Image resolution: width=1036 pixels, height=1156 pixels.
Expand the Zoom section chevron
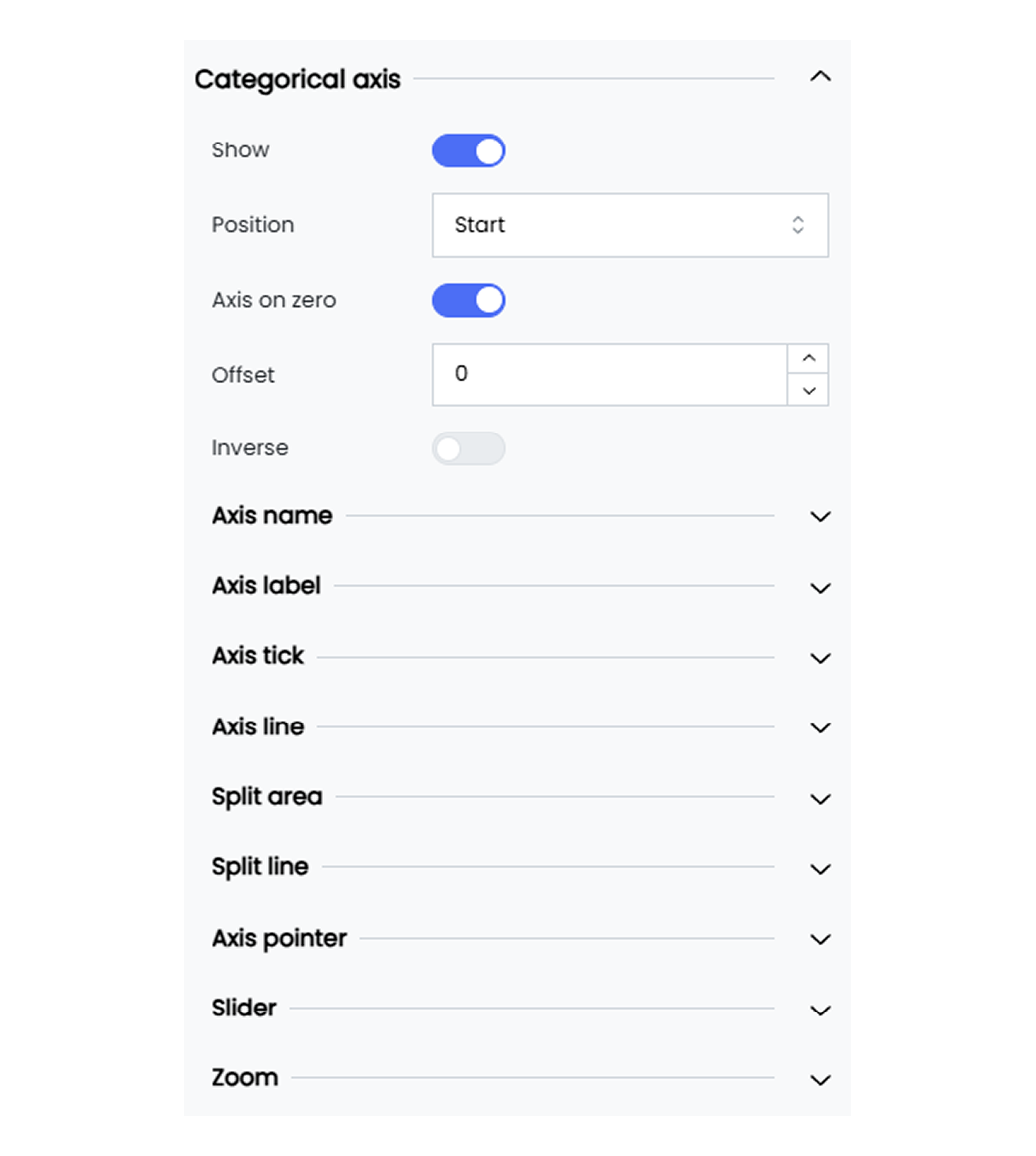pyautogui.click(x=820, y=1080)
